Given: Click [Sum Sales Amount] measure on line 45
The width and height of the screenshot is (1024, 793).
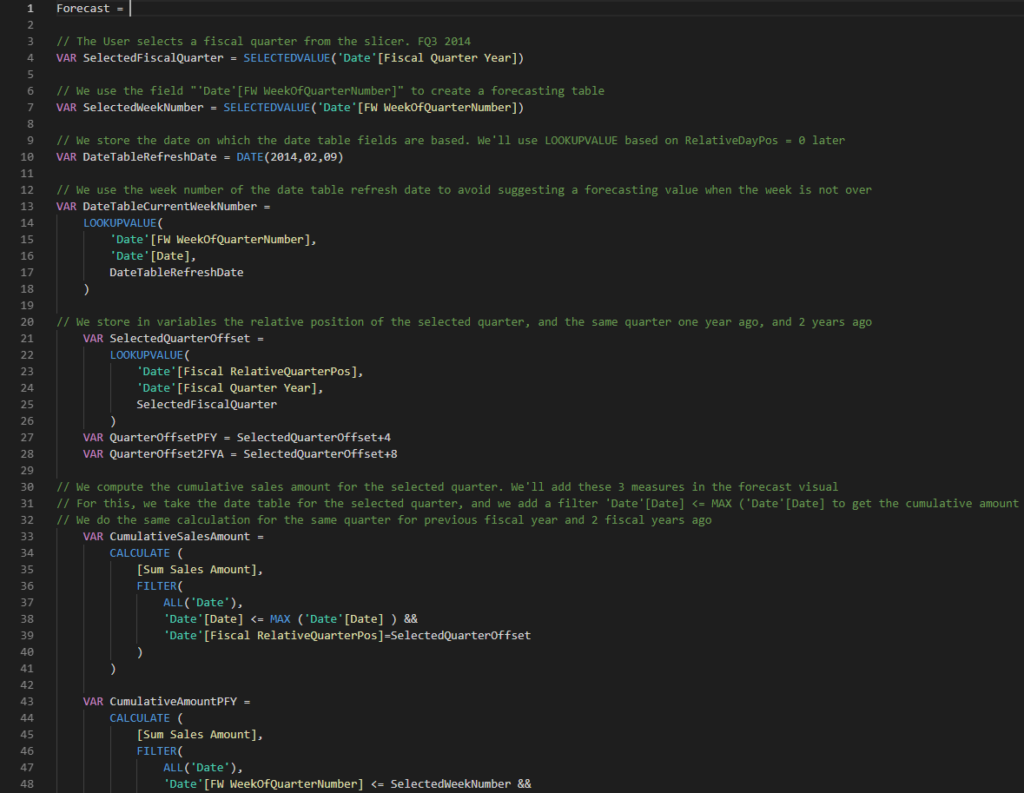Looking at the screenshot, I should (200, 734).
